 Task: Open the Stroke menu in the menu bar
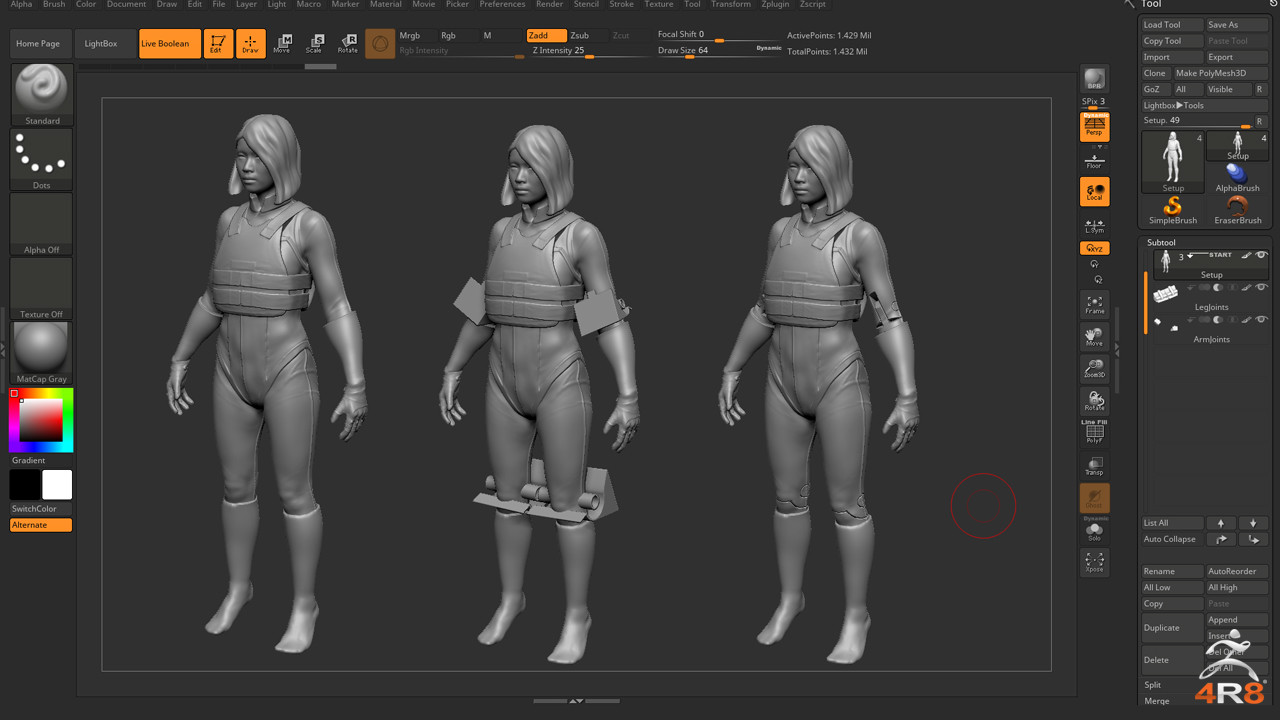coord(622,4)
